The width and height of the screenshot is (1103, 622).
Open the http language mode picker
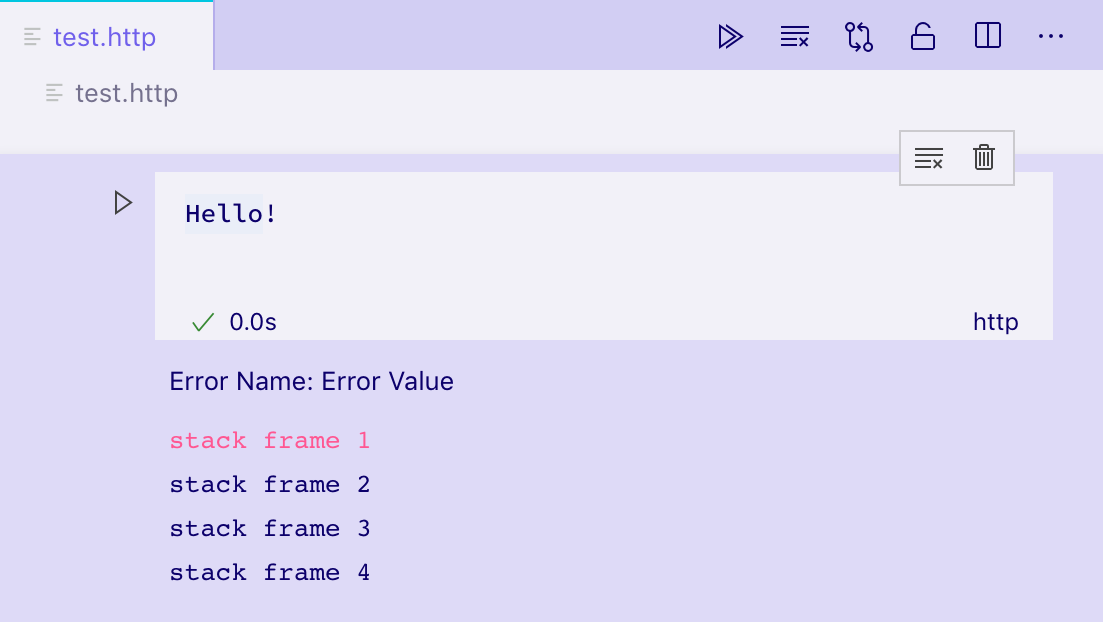[x=995, y=321]
